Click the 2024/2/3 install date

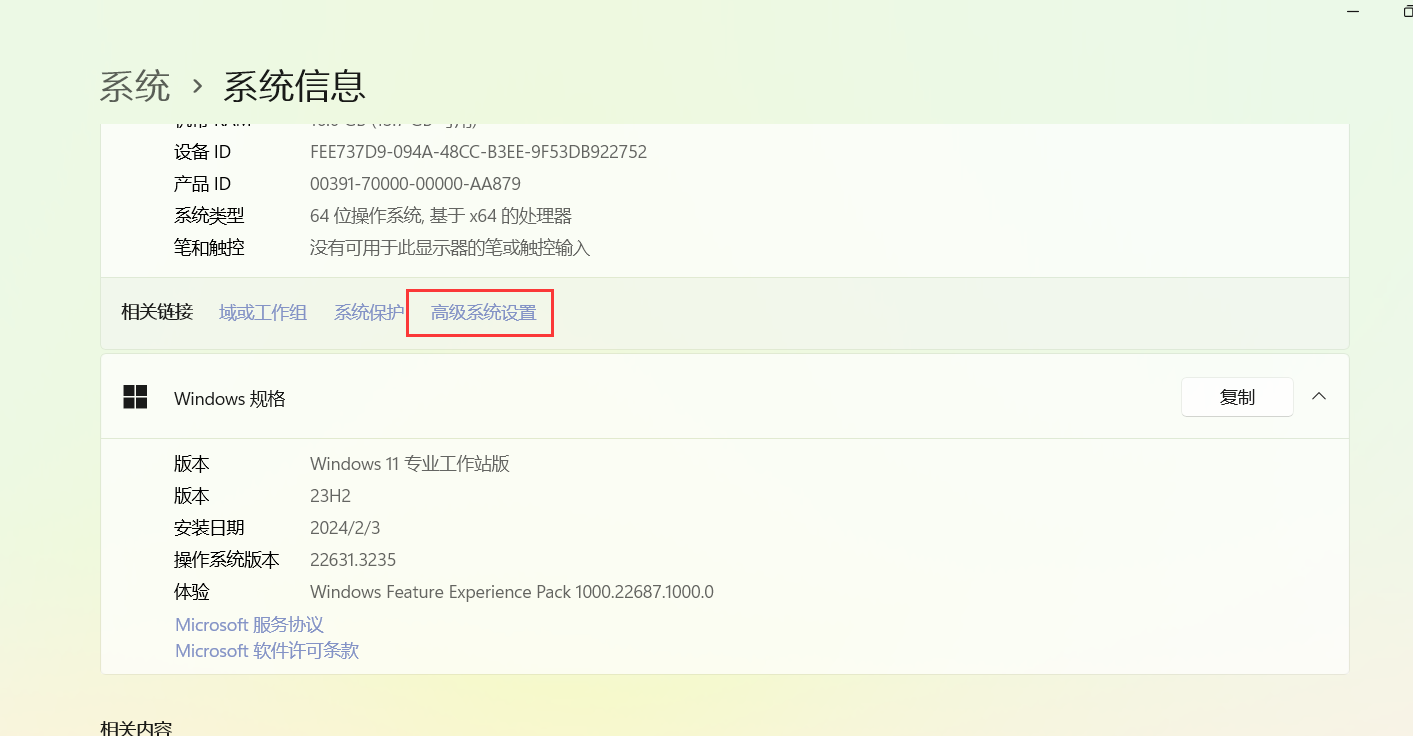(x=345, y=528)
